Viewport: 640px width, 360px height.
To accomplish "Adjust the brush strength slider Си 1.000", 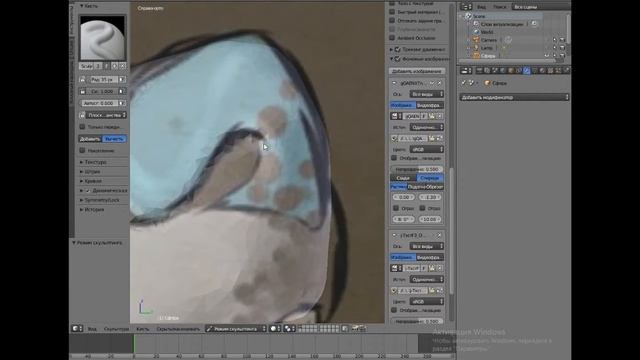I will click(102, 91).
